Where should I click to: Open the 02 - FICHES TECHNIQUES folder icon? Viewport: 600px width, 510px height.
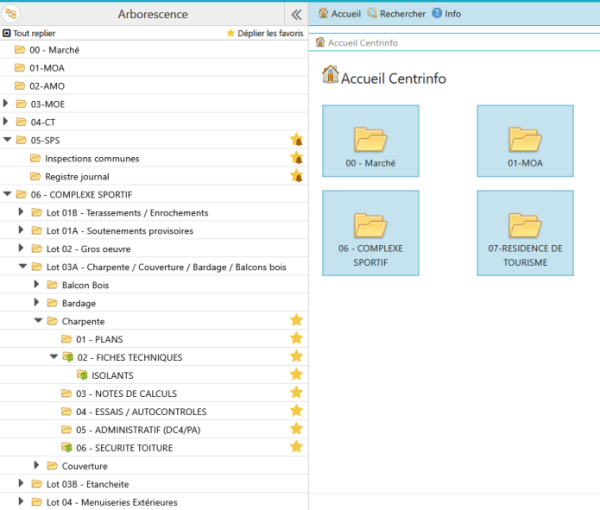[x=67, y=357]
